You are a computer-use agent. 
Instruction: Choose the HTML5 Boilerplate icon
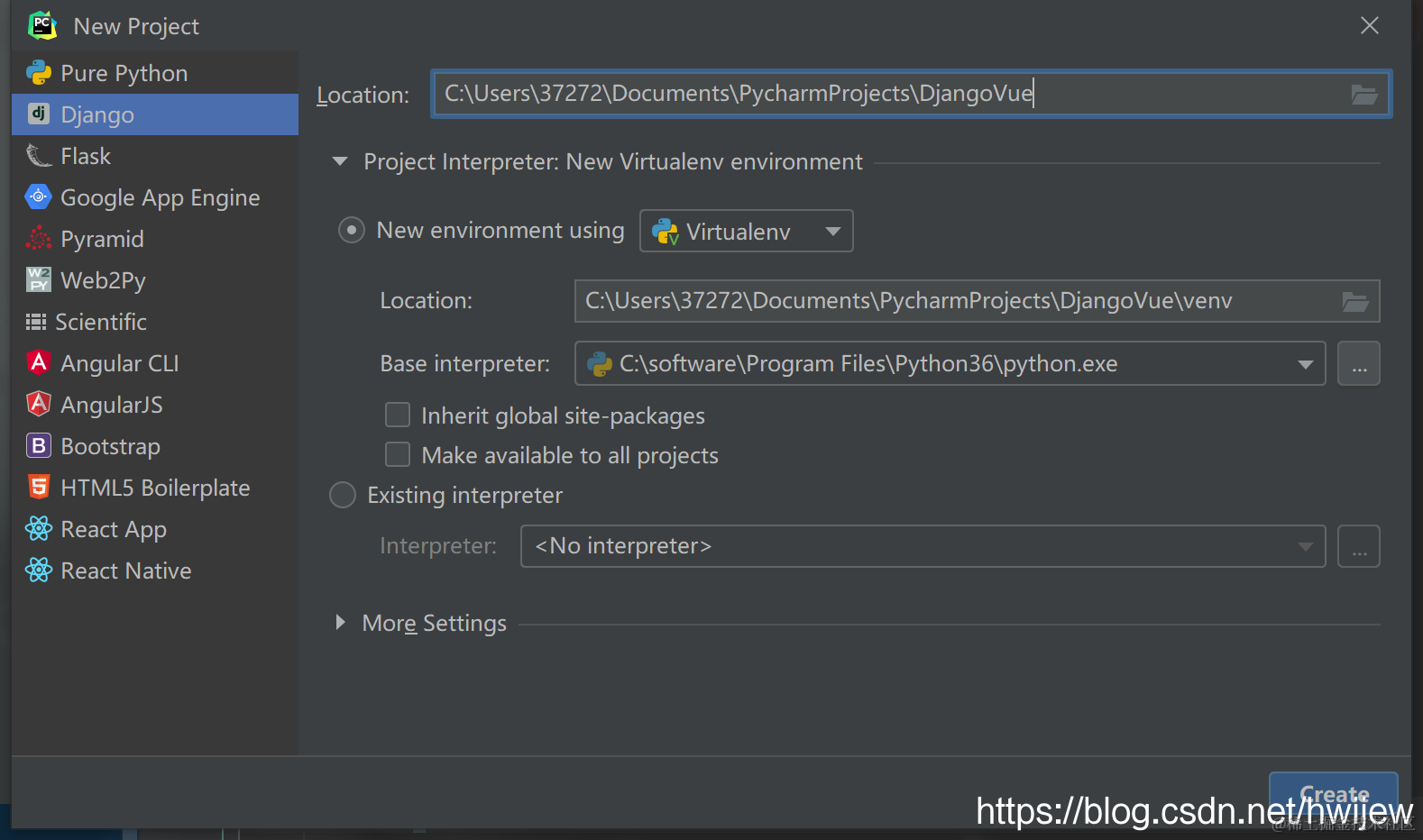point(39,487)
